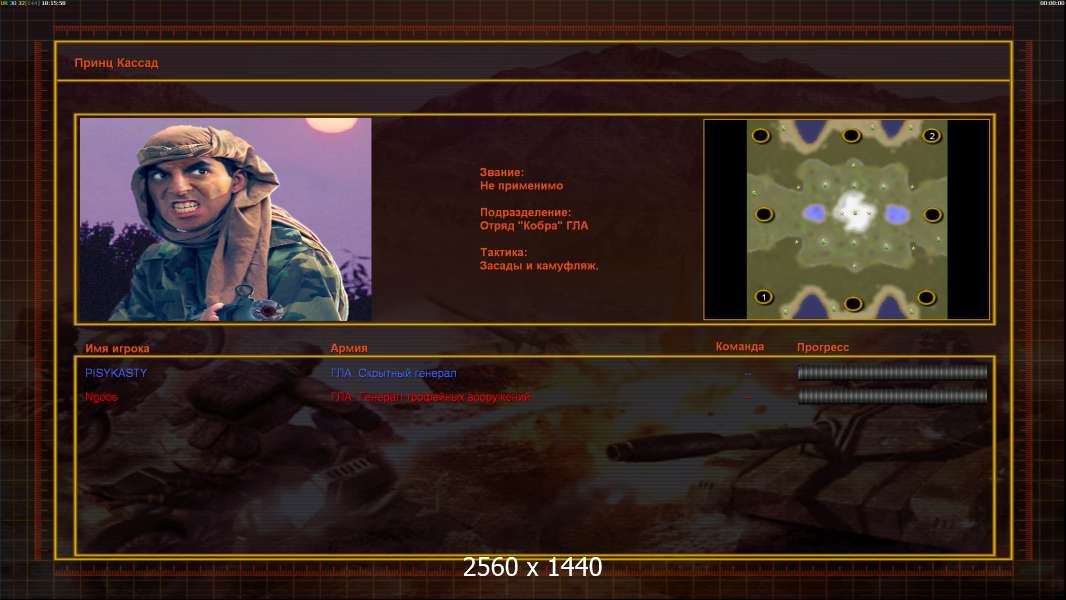This screenshot has height=600, width=1066.
Task: Pick empty start slot at map's bottom center
Action: click(853, 304)
